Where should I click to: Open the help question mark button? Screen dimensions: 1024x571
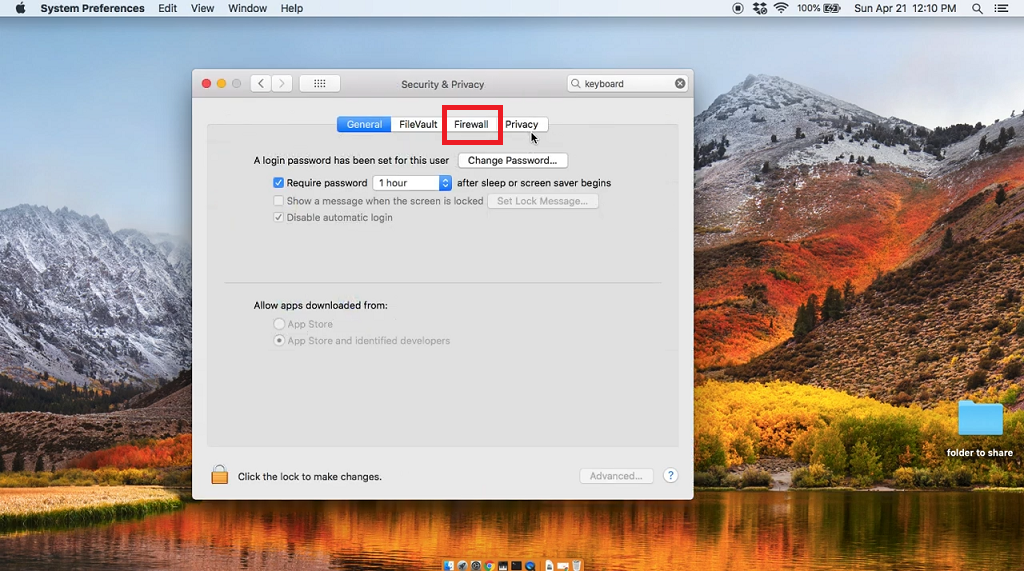click(x=670, y=476)
